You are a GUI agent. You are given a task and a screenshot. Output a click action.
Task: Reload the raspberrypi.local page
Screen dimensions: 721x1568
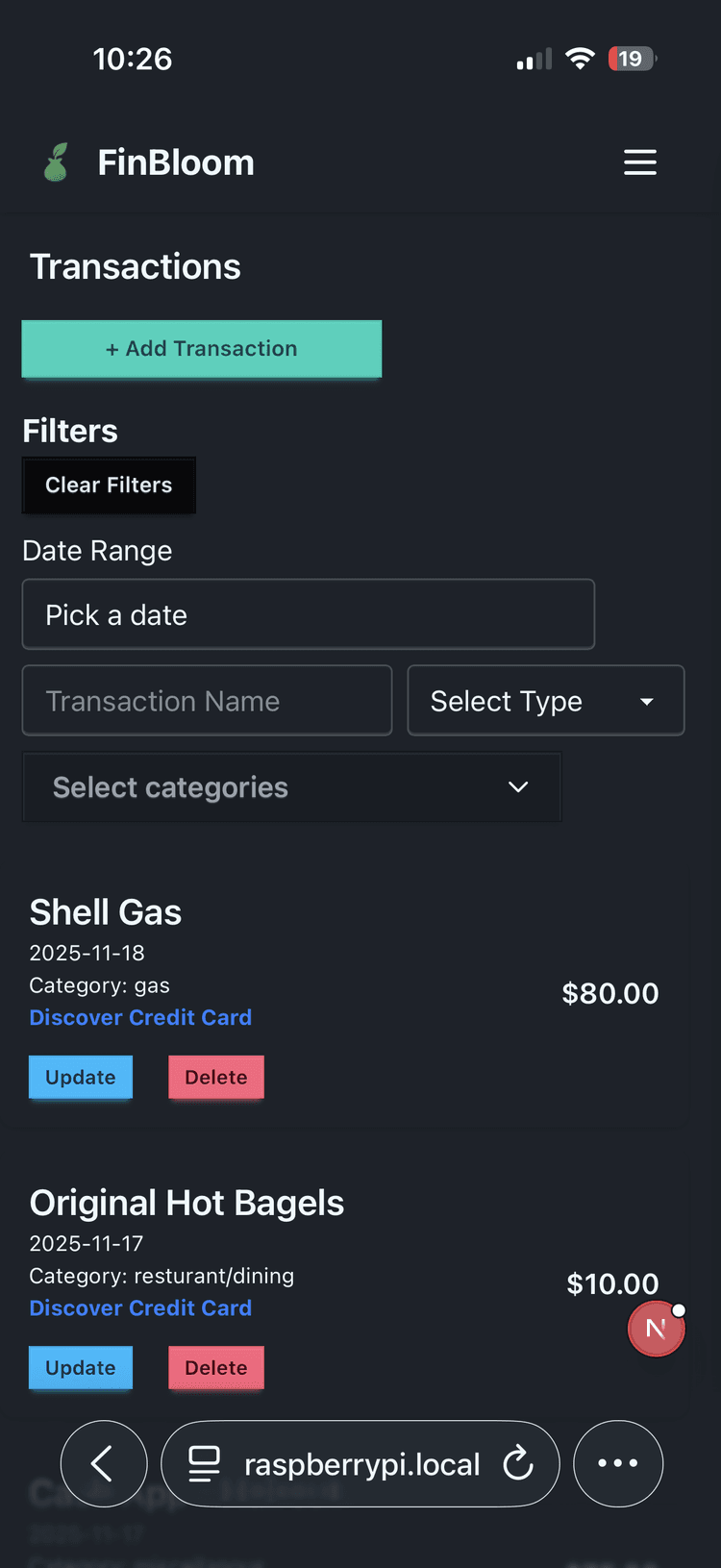(518, 1463)
